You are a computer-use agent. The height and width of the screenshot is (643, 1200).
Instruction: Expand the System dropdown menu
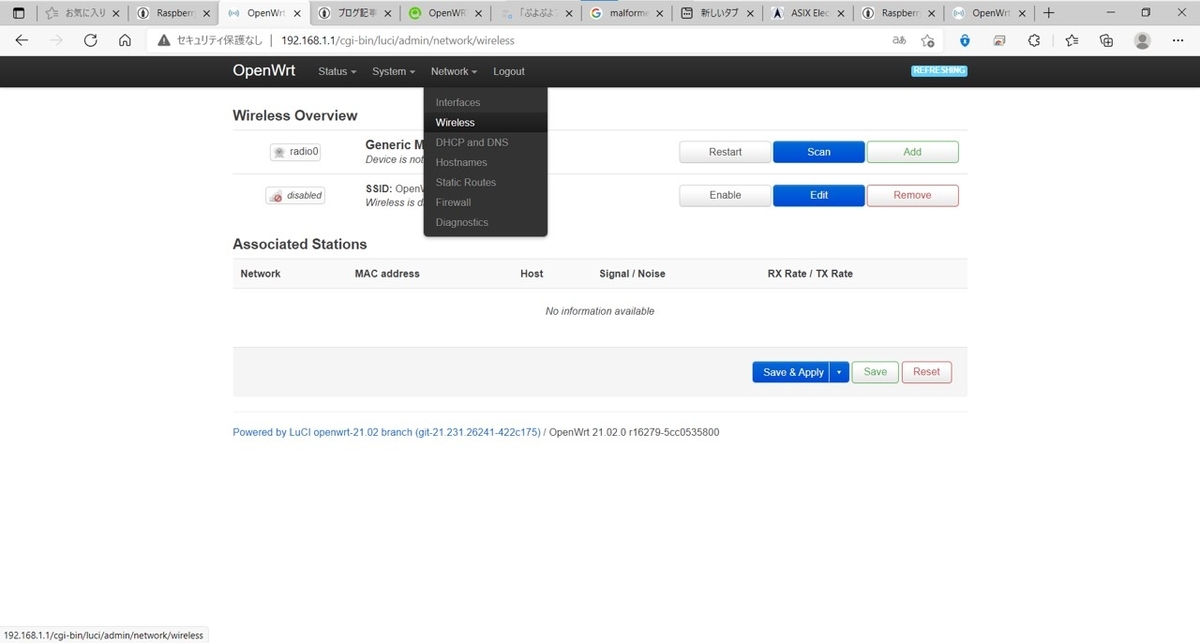(393, 72)
